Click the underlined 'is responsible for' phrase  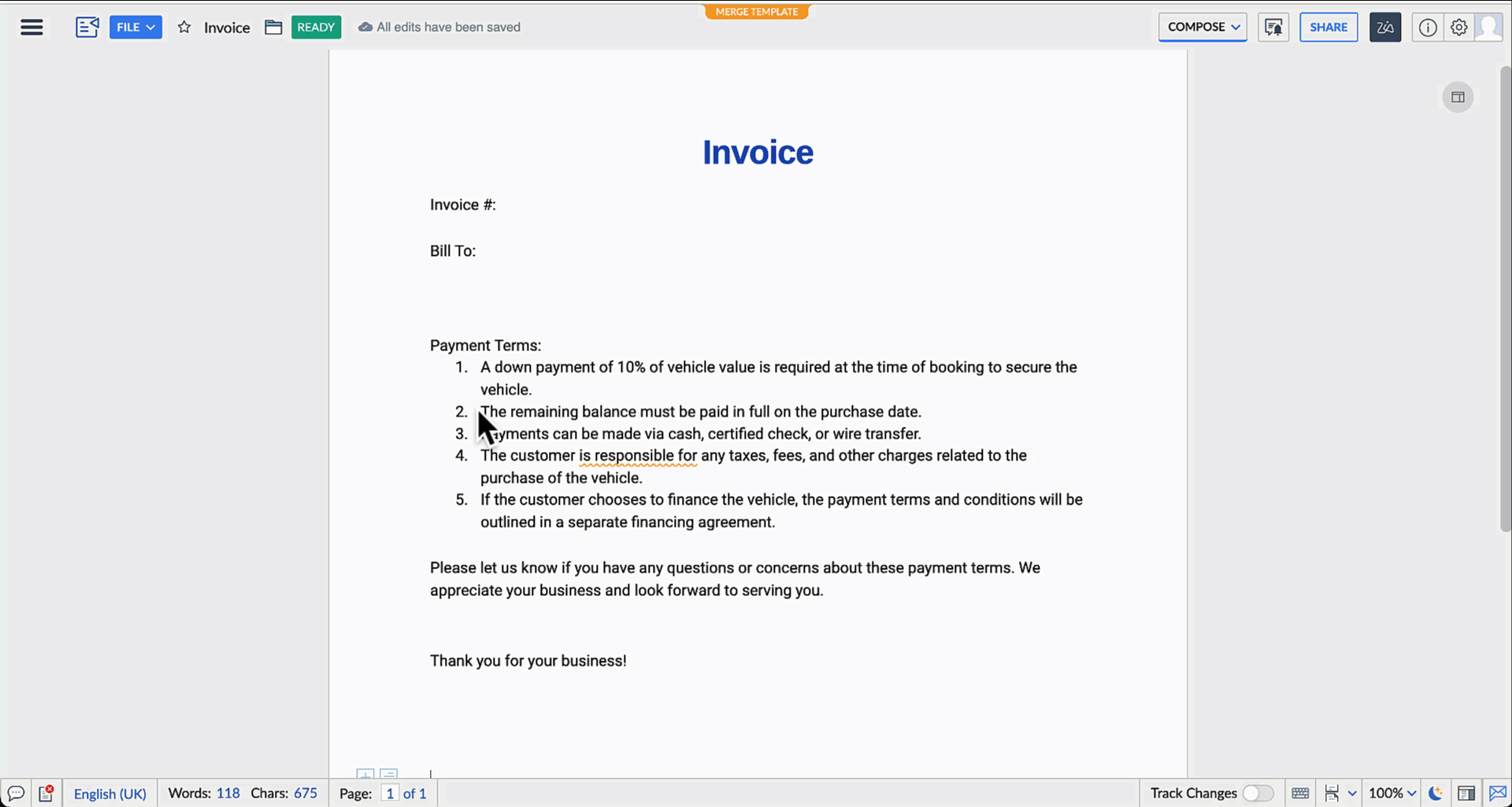(x=638, y=456)
